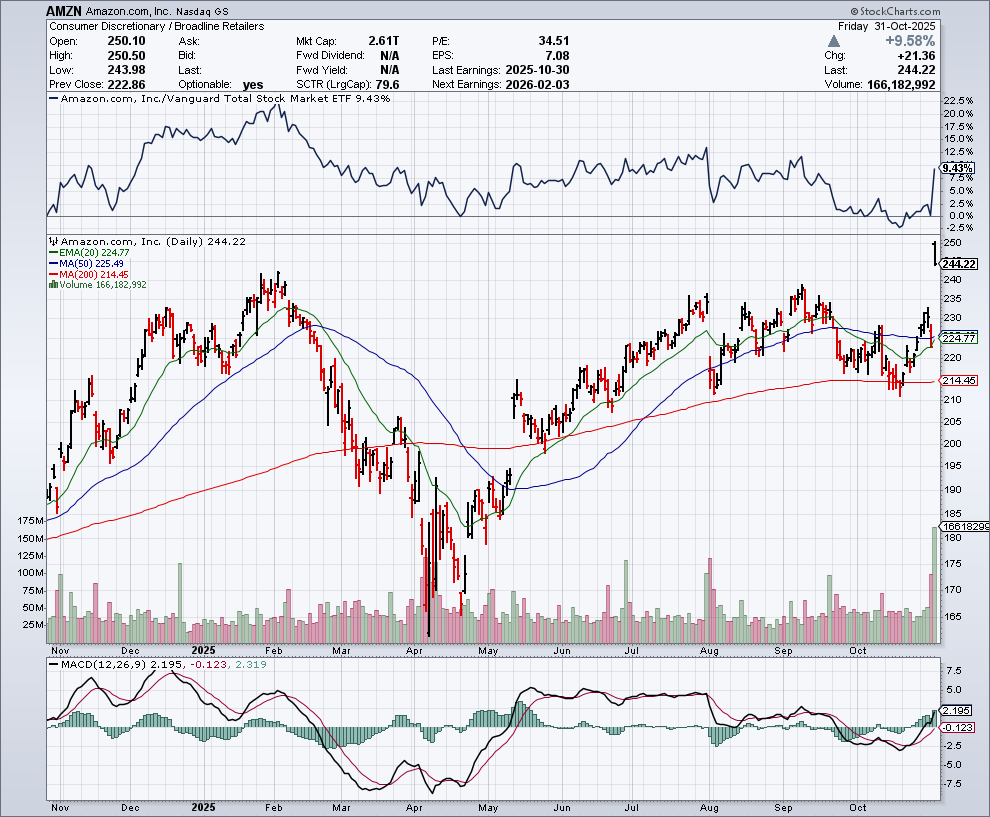Click the MA(200) 214.45 legend entry
Image resolution: width=990 pixels, height=817 pixels.
click(x=89, y=274)
